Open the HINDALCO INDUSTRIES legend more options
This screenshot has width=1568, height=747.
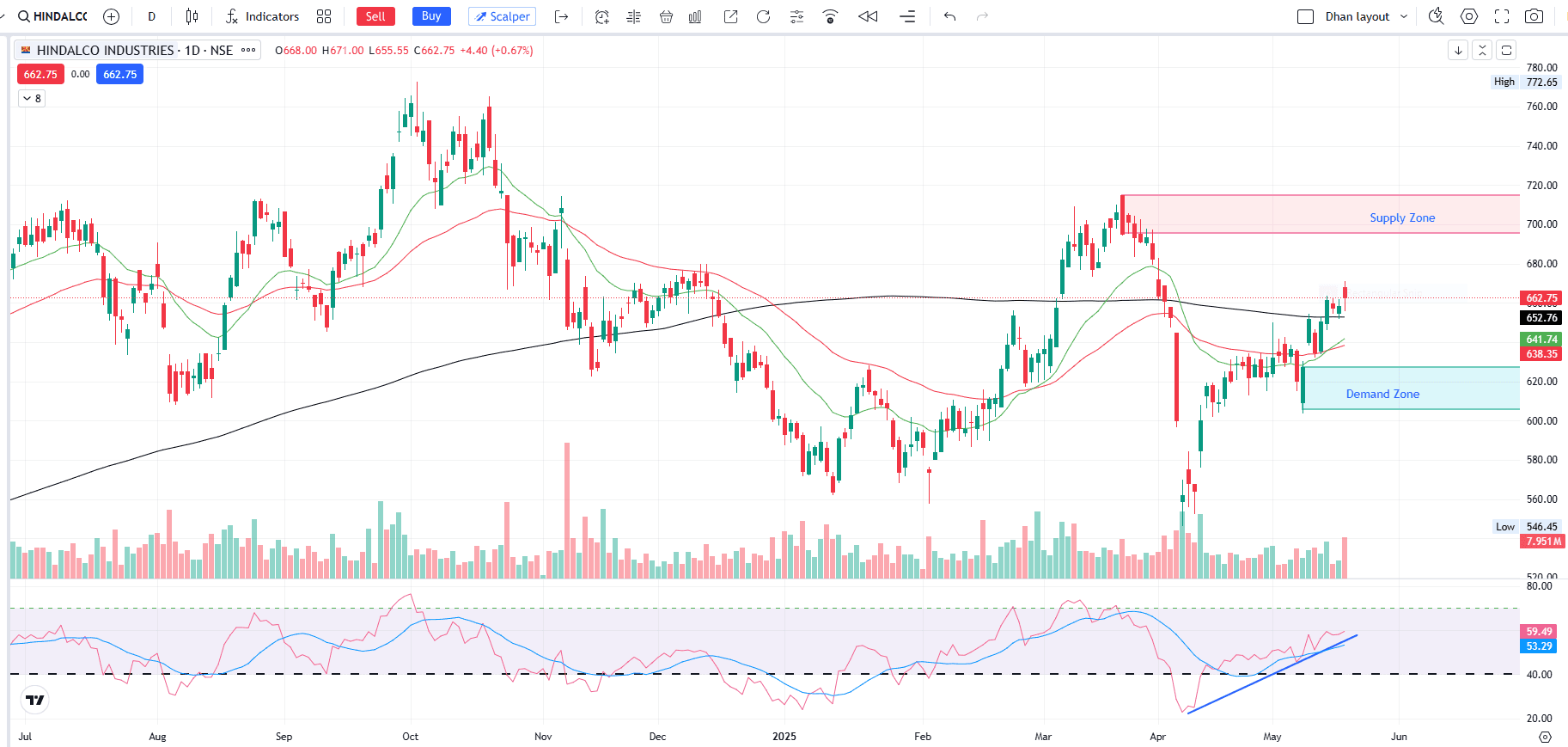click(248, 50)
